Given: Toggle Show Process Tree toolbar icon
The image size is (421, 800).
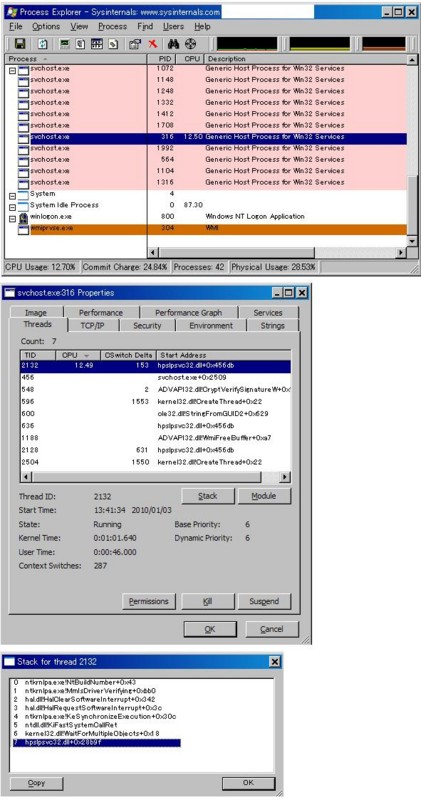Looking at the screenshot, I should click(x=80, y=44).
